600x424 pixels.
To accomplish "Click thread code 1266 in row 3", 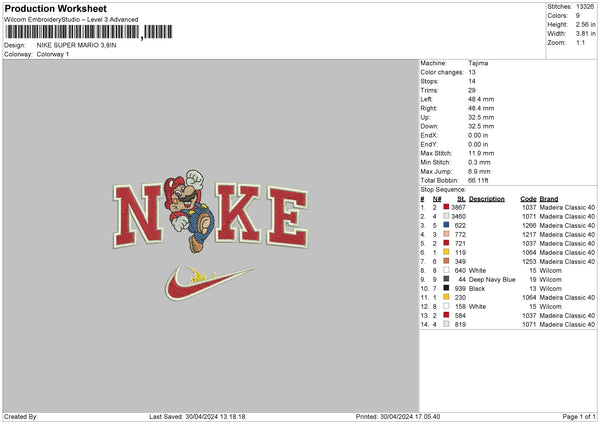I will [x=529, y=225].
